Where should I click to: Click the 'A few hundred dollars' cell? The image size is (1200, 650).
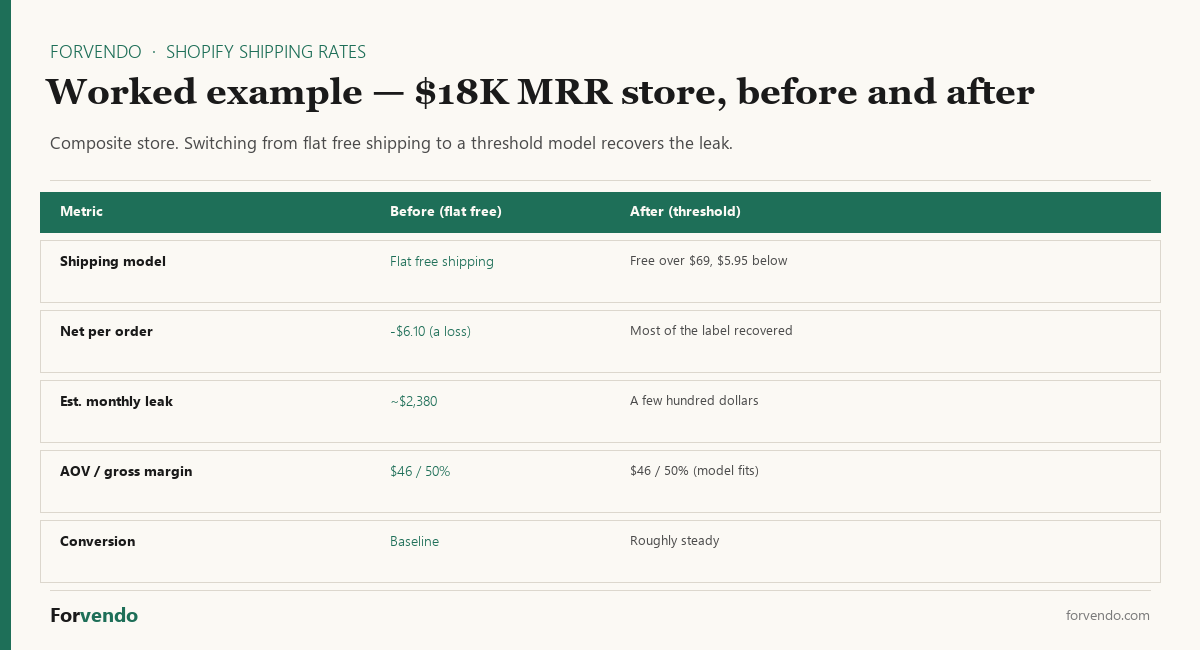coord(694,401)
